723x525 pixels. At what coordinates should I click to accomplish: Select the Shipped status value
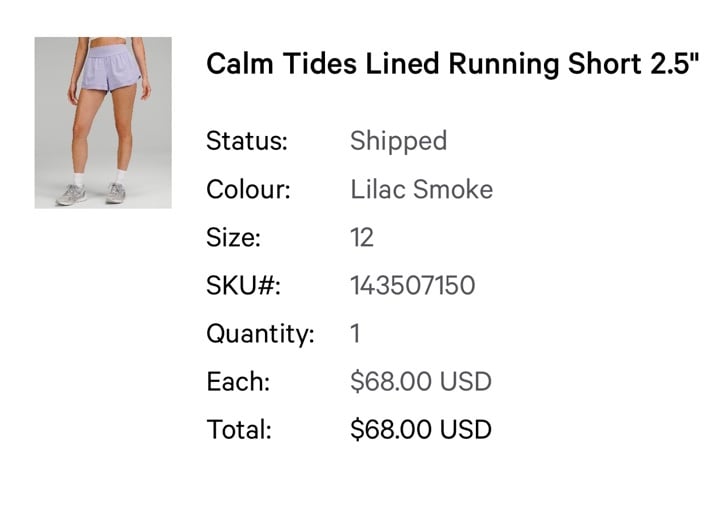coord(398,142)
